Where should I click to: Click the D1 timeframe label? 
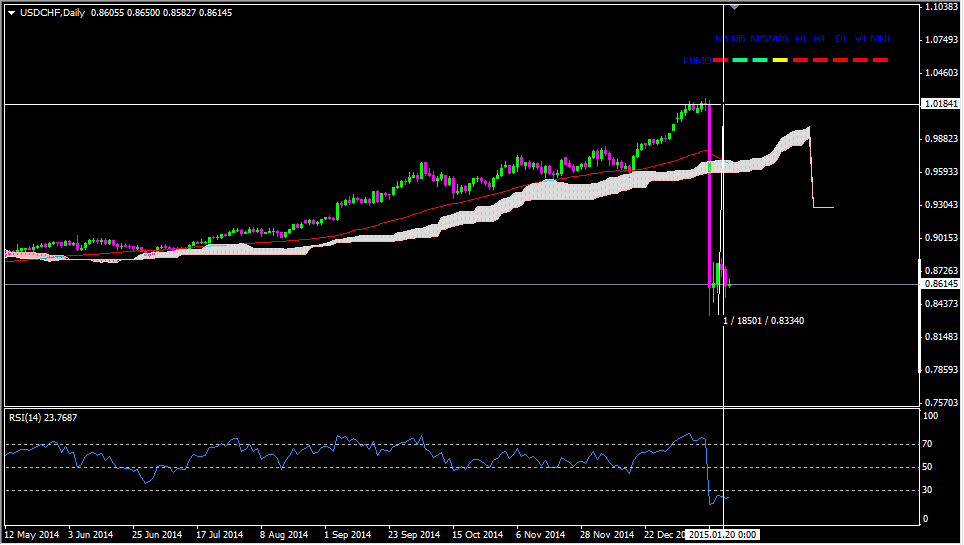click(840, 39)
